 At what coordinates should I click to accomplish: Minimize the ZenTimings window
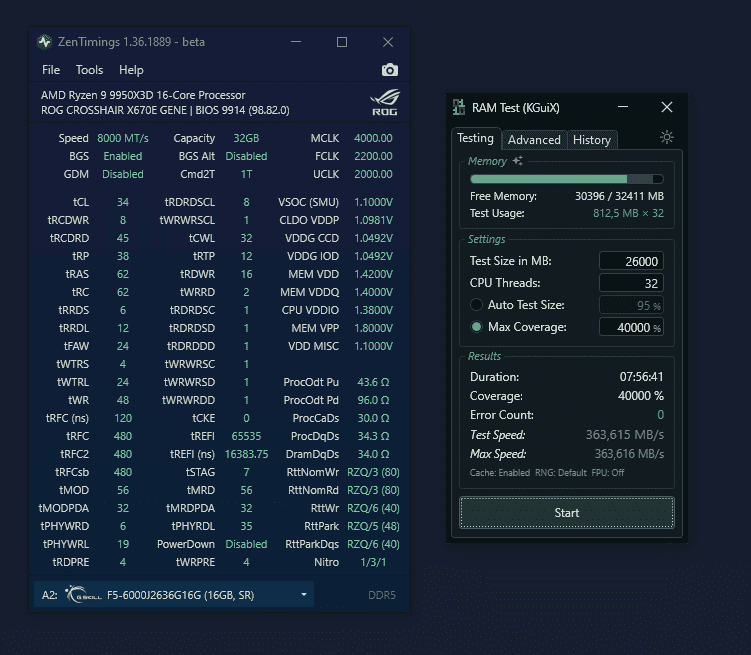coord(296,42)
